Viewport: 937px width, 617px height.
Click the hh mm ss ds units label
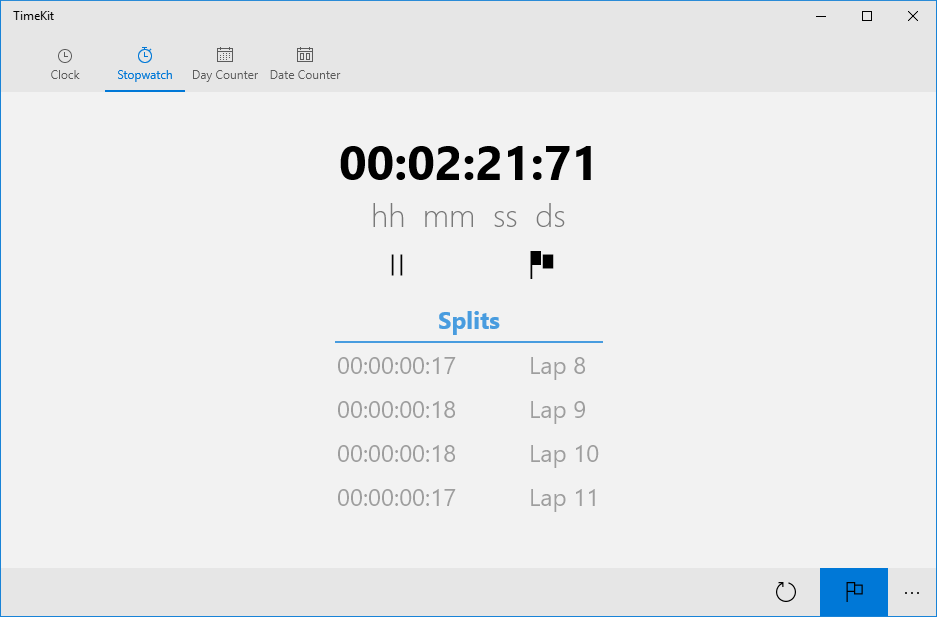click(468, 217)
